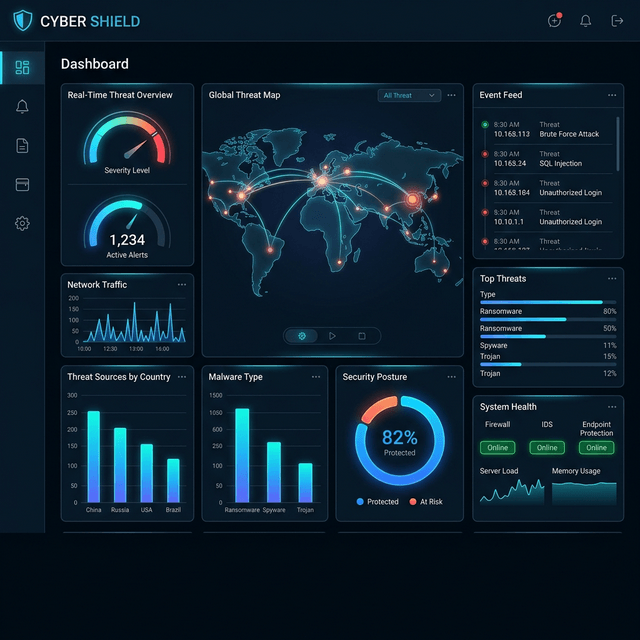Image resolution: width=640 pixels, height=640 pixels.
Task: Click the Russia bar in country chart
Action: [120, 465]
